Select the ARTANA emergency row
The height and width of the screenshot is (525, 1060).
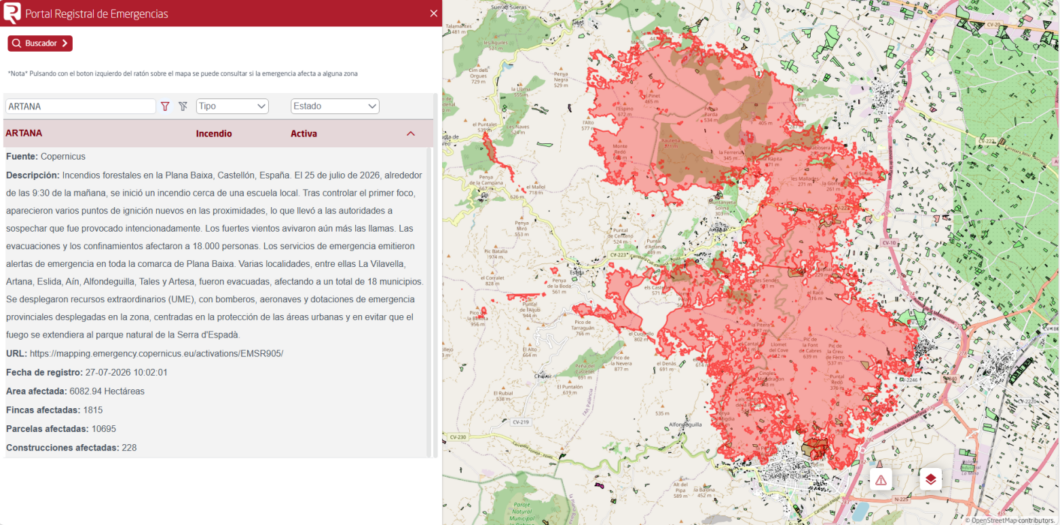click(x=218, y=134)
